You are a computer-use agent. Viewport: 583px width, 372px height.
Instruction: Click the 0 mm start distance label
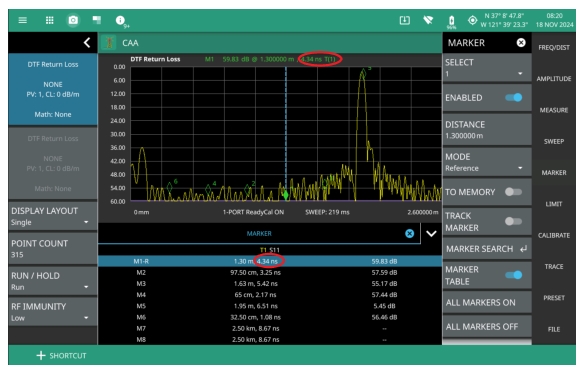141,212
